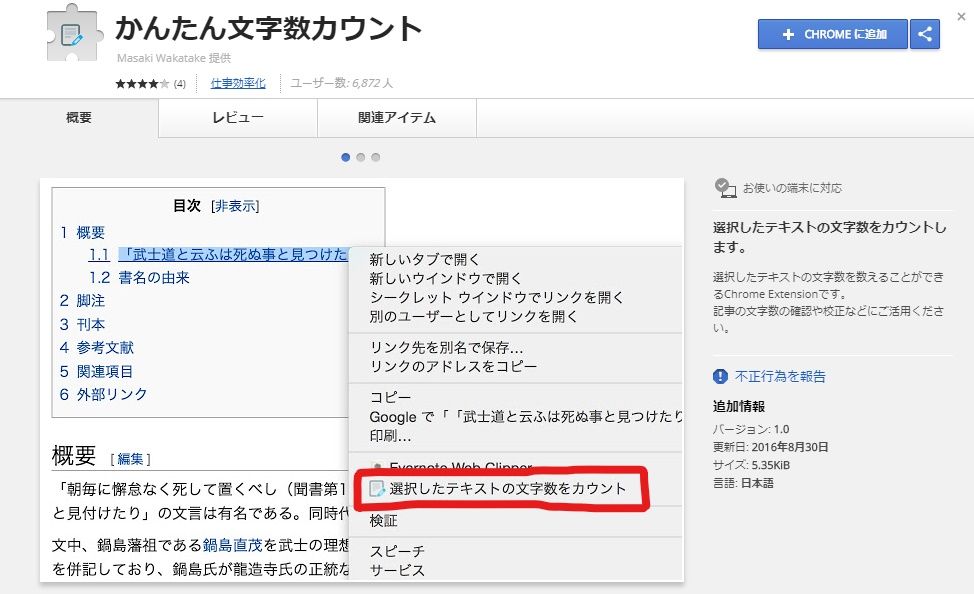Image resolution: width=974 pixels, height=594 pixels.
Task: Select the second carousel dot
Action: [360, 157]
